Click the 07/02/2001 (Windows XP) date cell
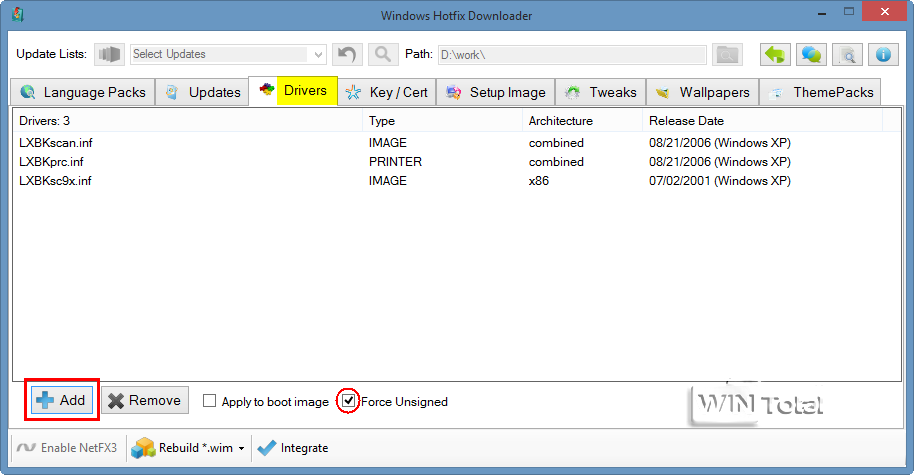The height and width of the screenshot is (475, 914). click(x=720, y=181)
